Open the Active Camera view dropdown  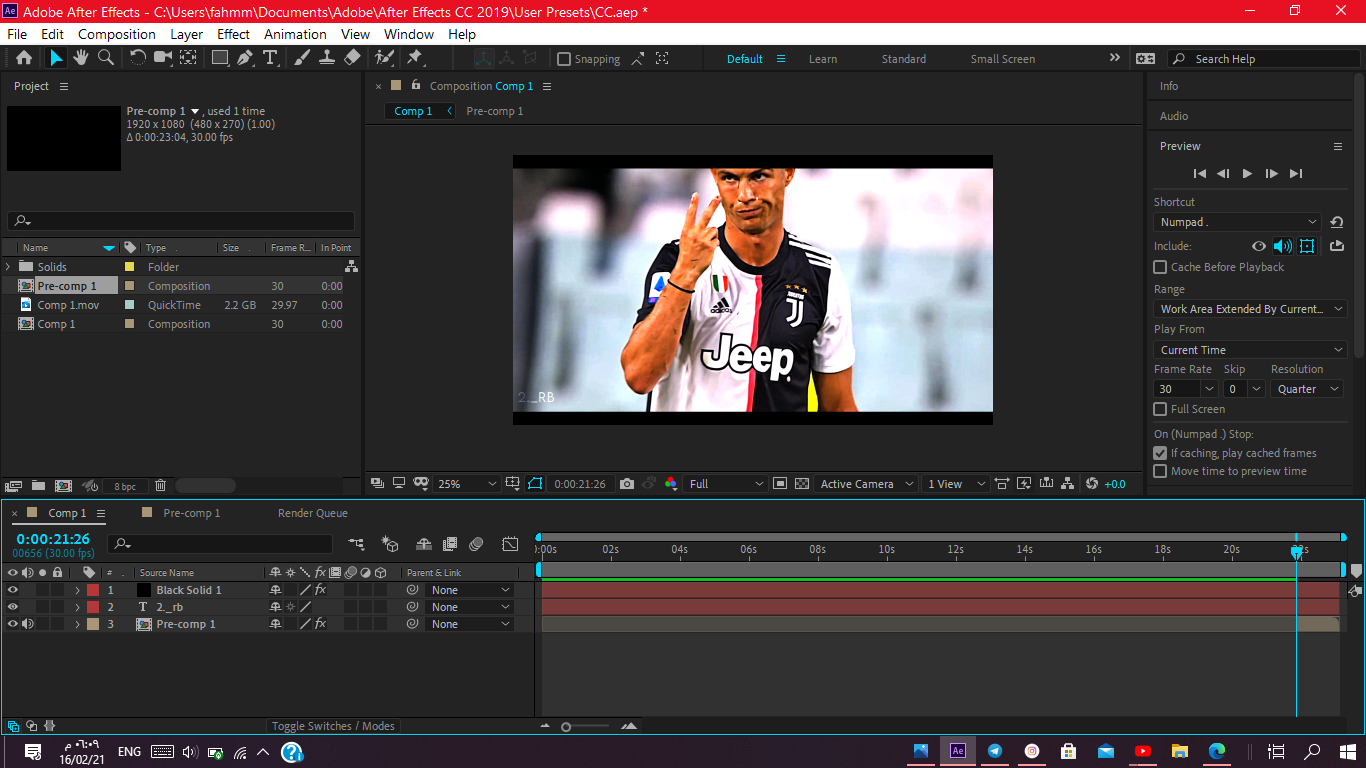tap(866, 484)
